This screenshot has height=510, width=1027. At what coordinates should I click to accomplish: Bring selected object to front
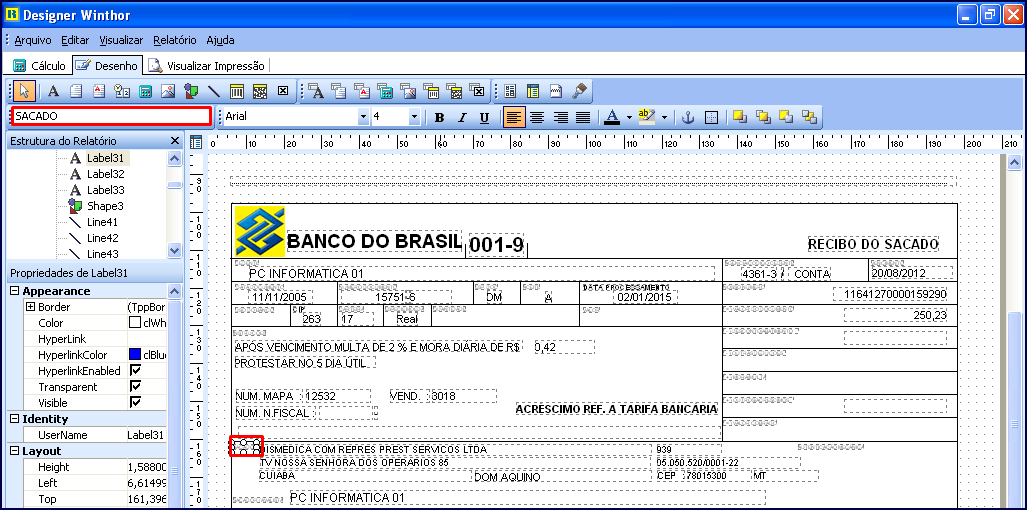(x=740, y=117)
